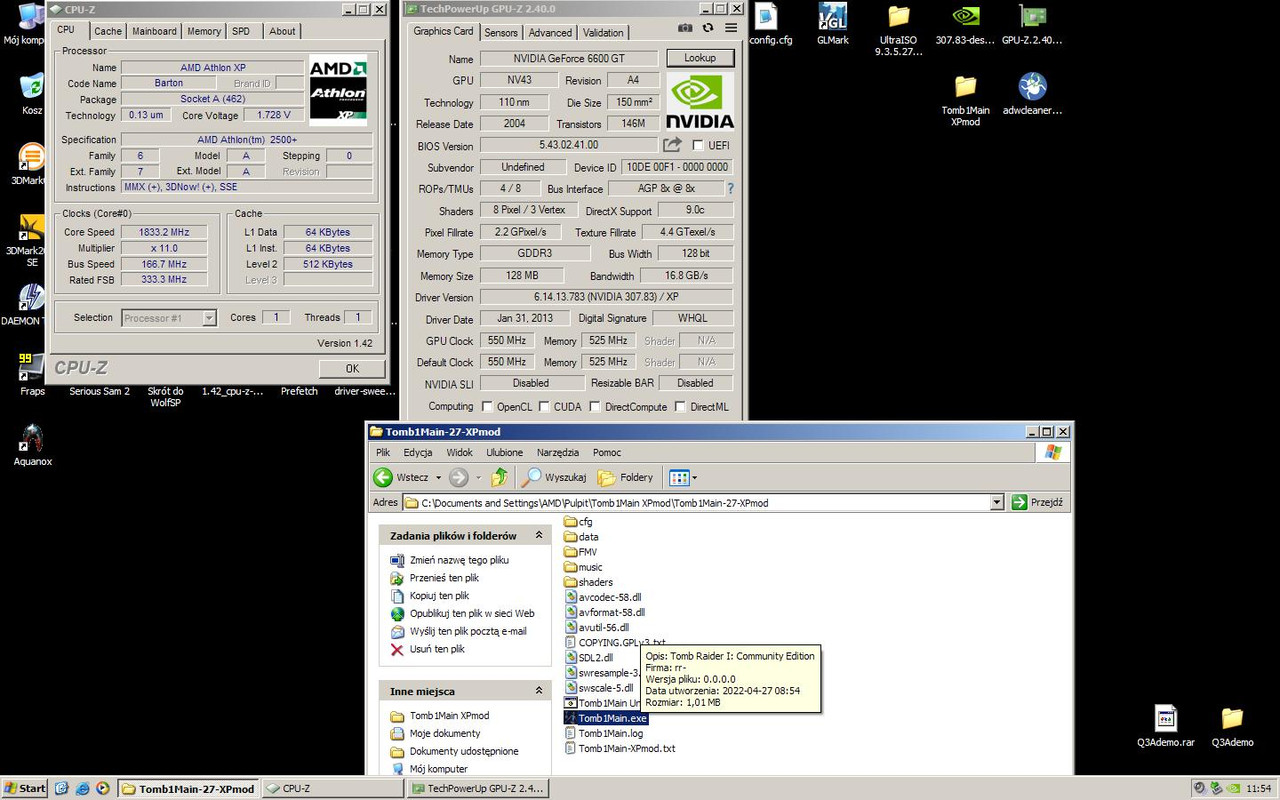
Task: Click the Lookup button in GPU-Z
Action: (x=700, y=58)
